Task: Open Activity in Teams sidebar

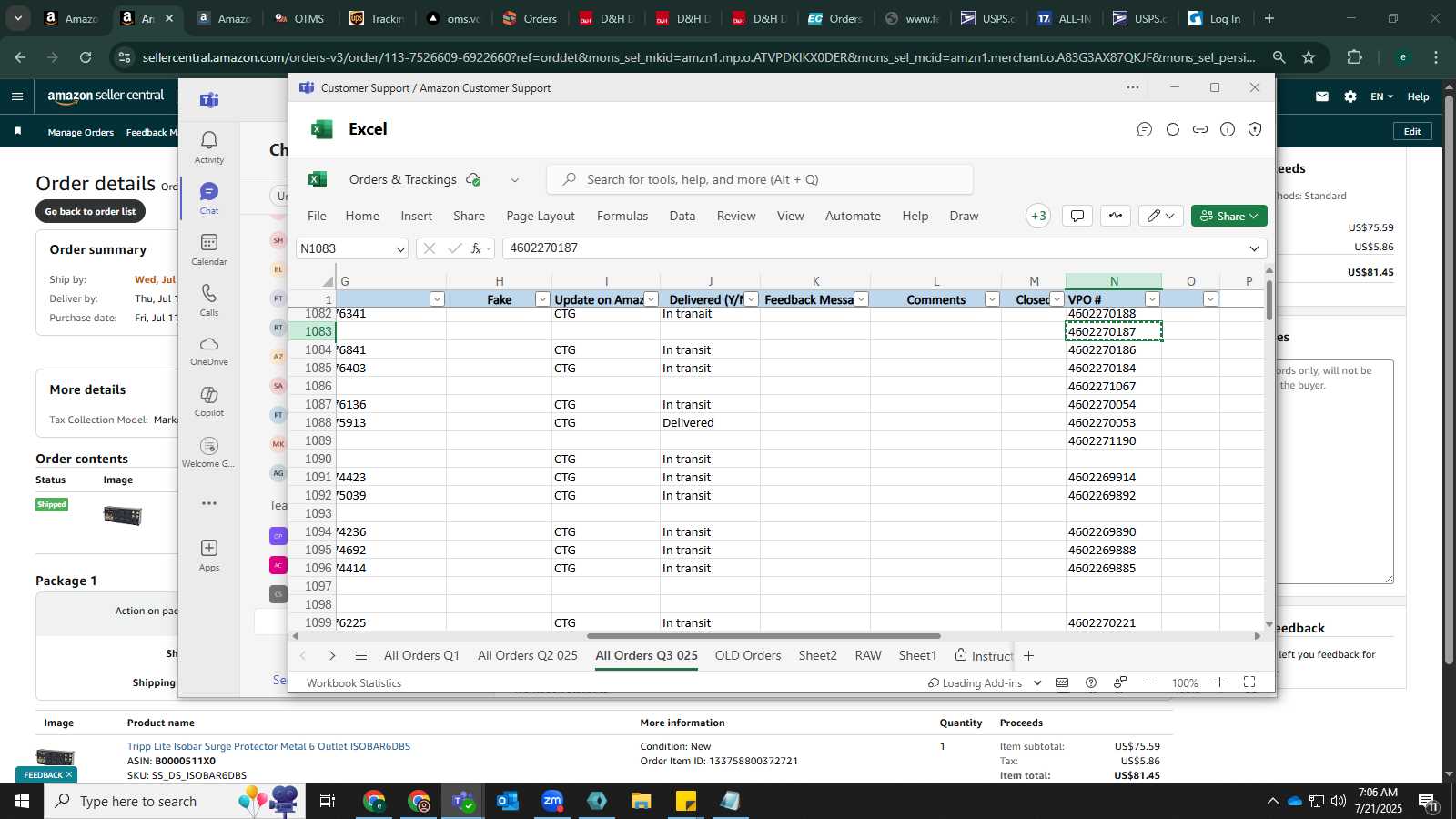Action: (x=208, y=147)
